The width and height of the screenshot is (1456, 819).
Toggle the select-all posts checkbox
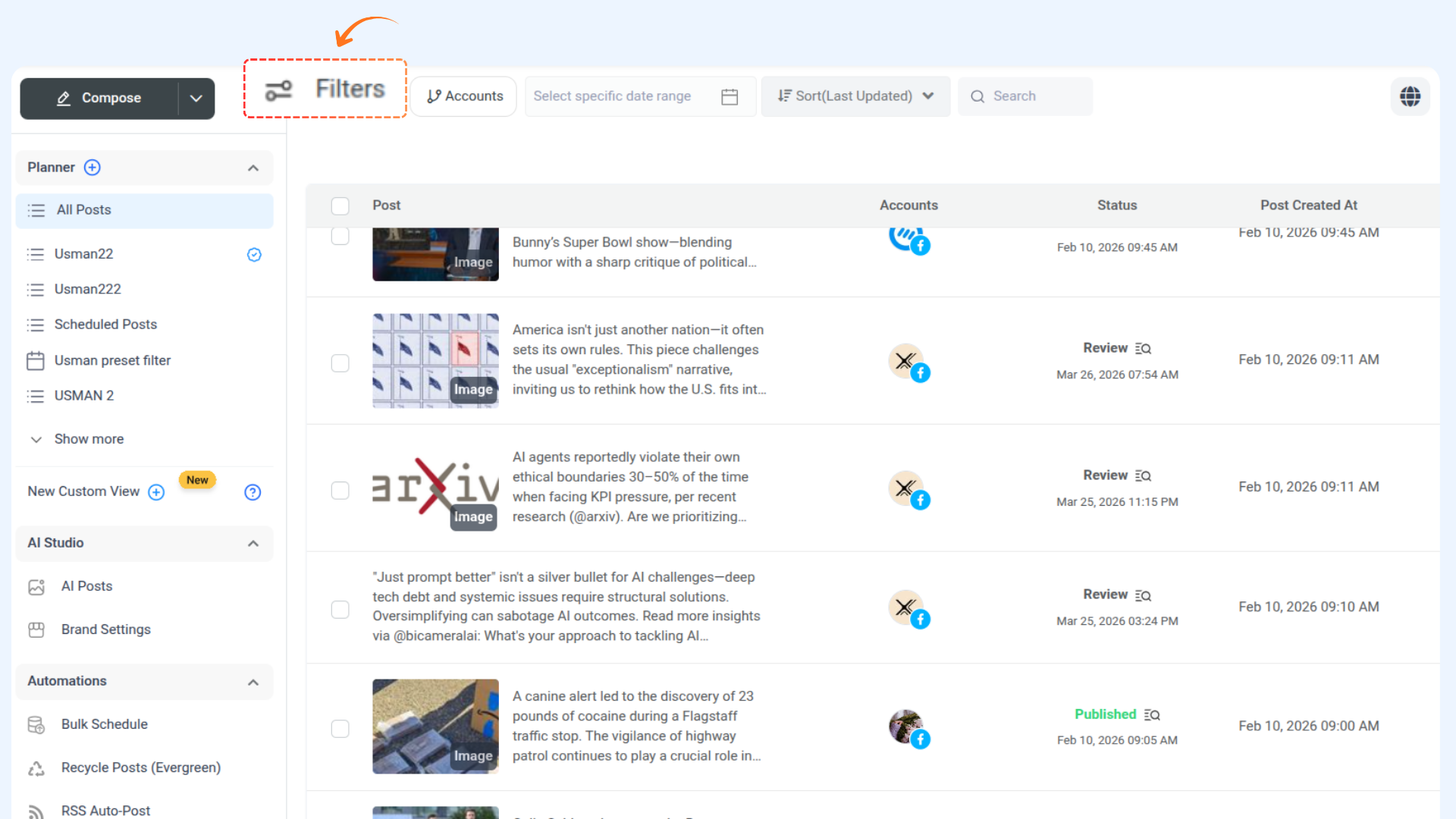(340, 206)
